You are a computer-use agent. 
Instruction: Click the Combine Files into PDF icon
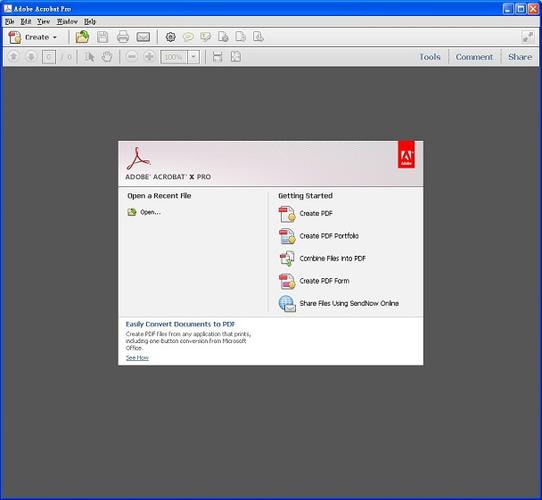point(287,259)
